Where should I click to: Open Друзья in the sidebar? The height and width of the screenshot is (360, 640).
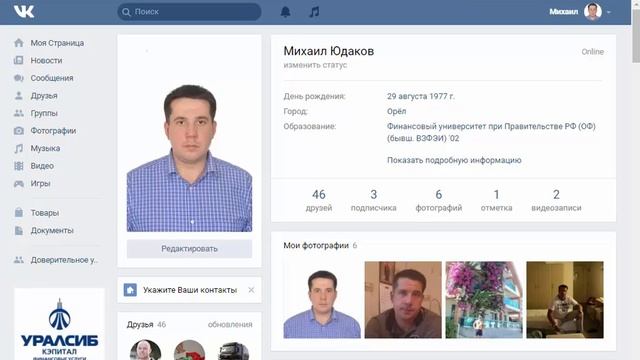(44, 96)
